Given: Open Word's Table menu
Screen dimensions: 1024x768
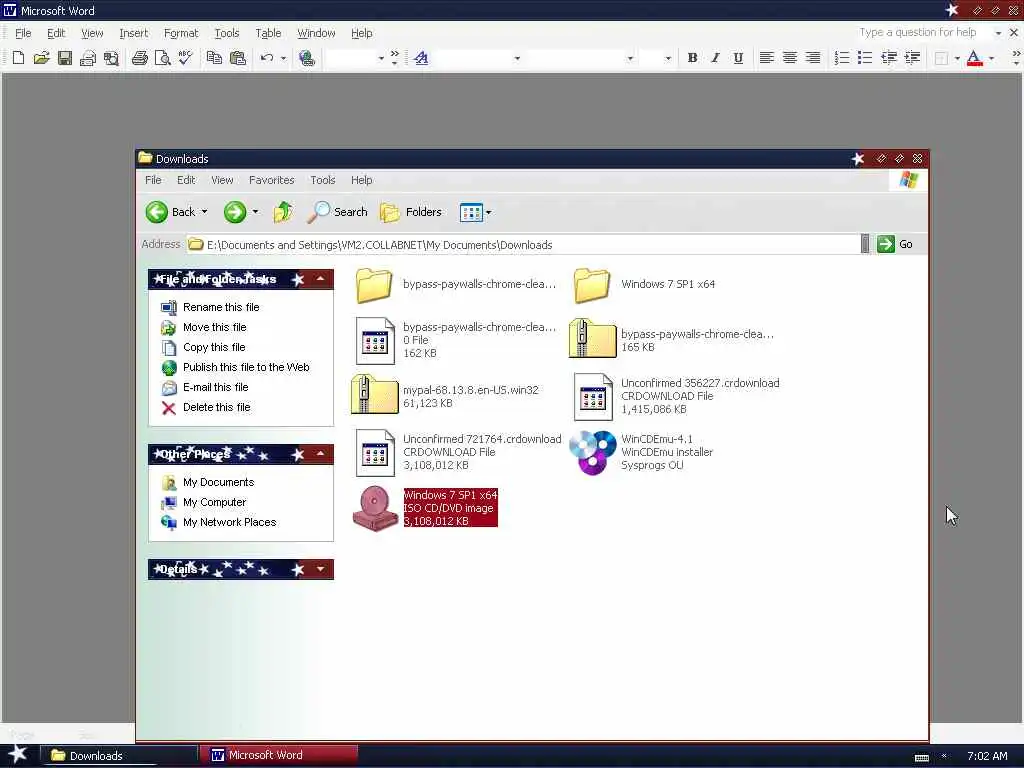Looking at the screenshot, I should coord(268,33).
